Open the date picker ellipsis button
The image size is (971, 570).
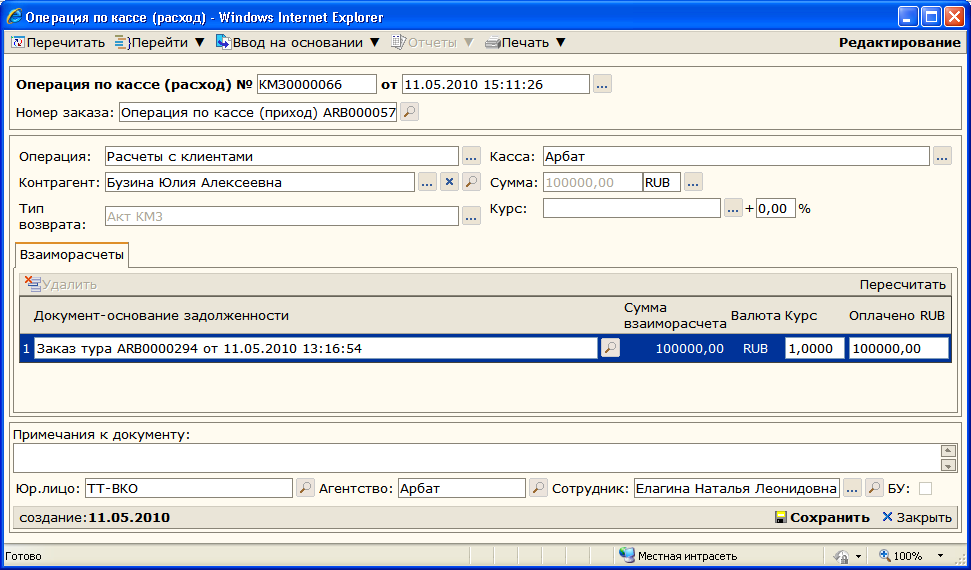[x=603, y=84]
